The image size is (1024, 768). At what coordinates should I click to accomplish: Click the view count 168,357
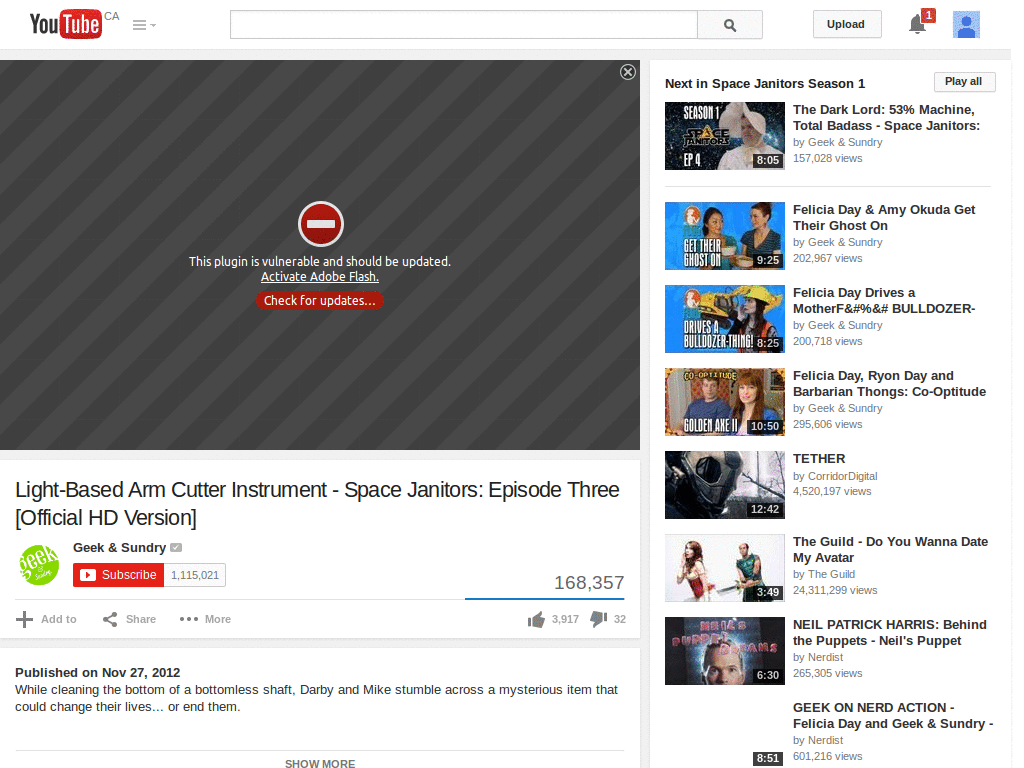click(589, 583)
